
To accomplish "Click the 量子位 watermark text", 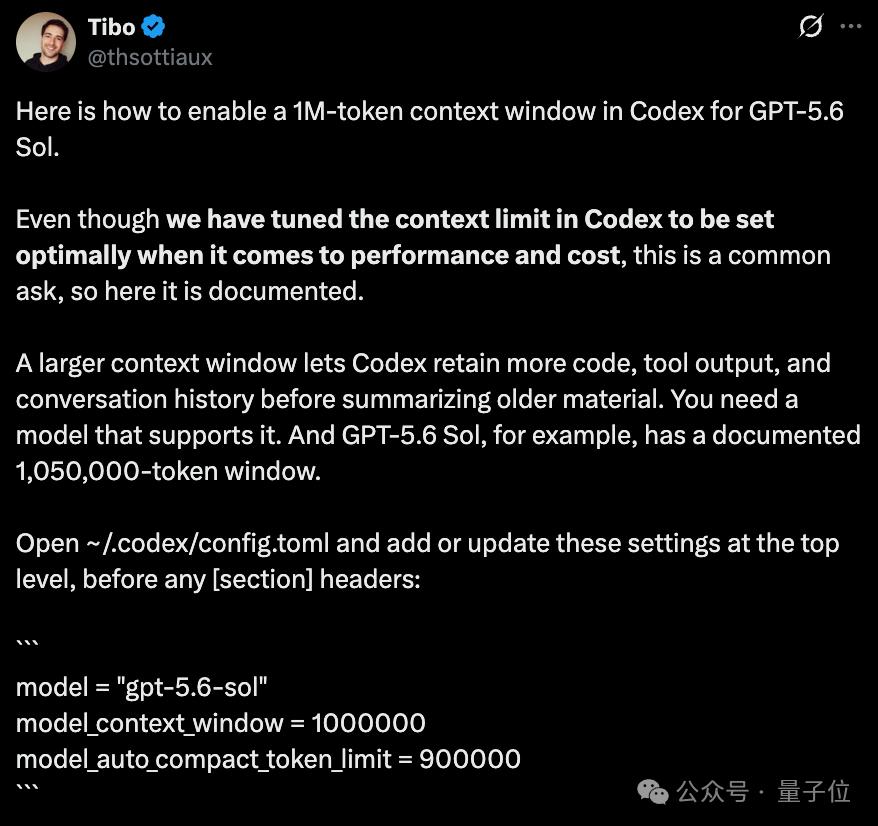I will click(x=813, y=791).
